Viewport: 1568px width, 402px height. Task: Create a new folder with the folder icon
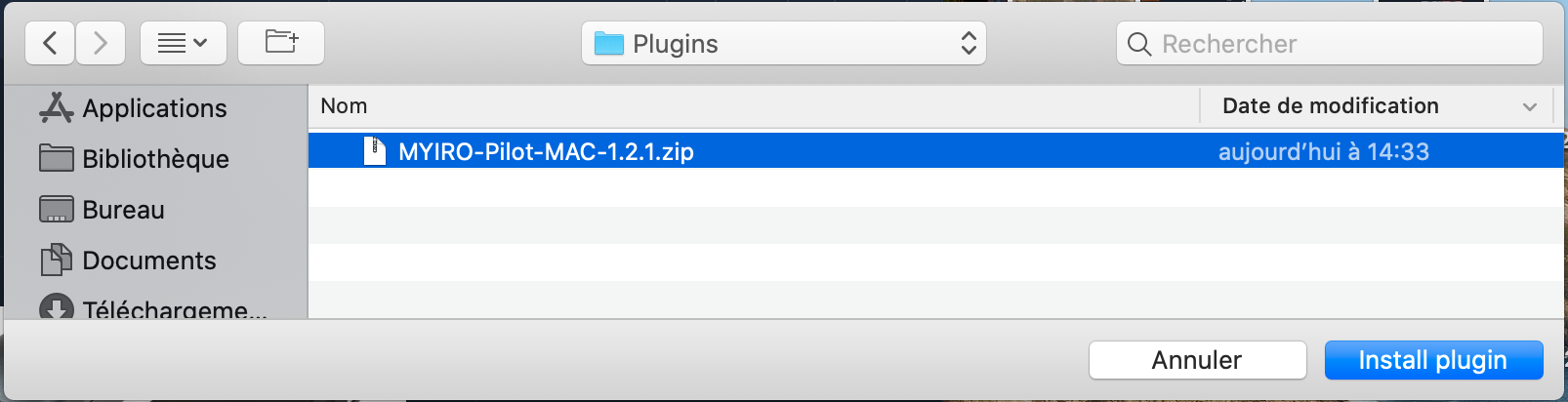(281, 43)
